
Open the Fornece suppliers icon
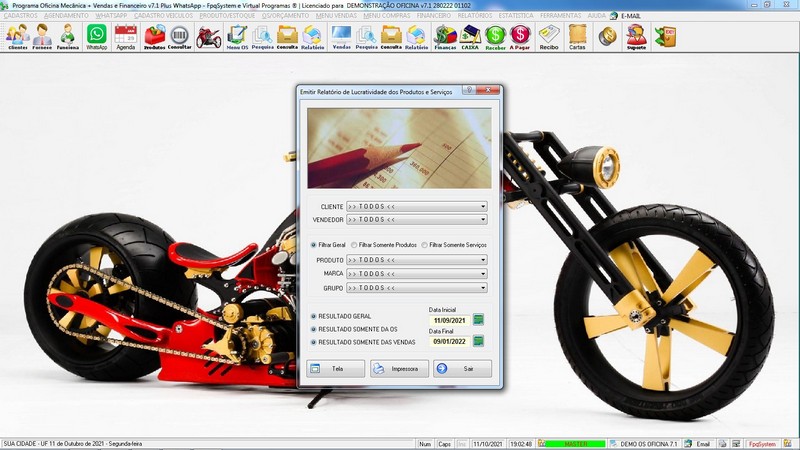(x=42, y=37)
